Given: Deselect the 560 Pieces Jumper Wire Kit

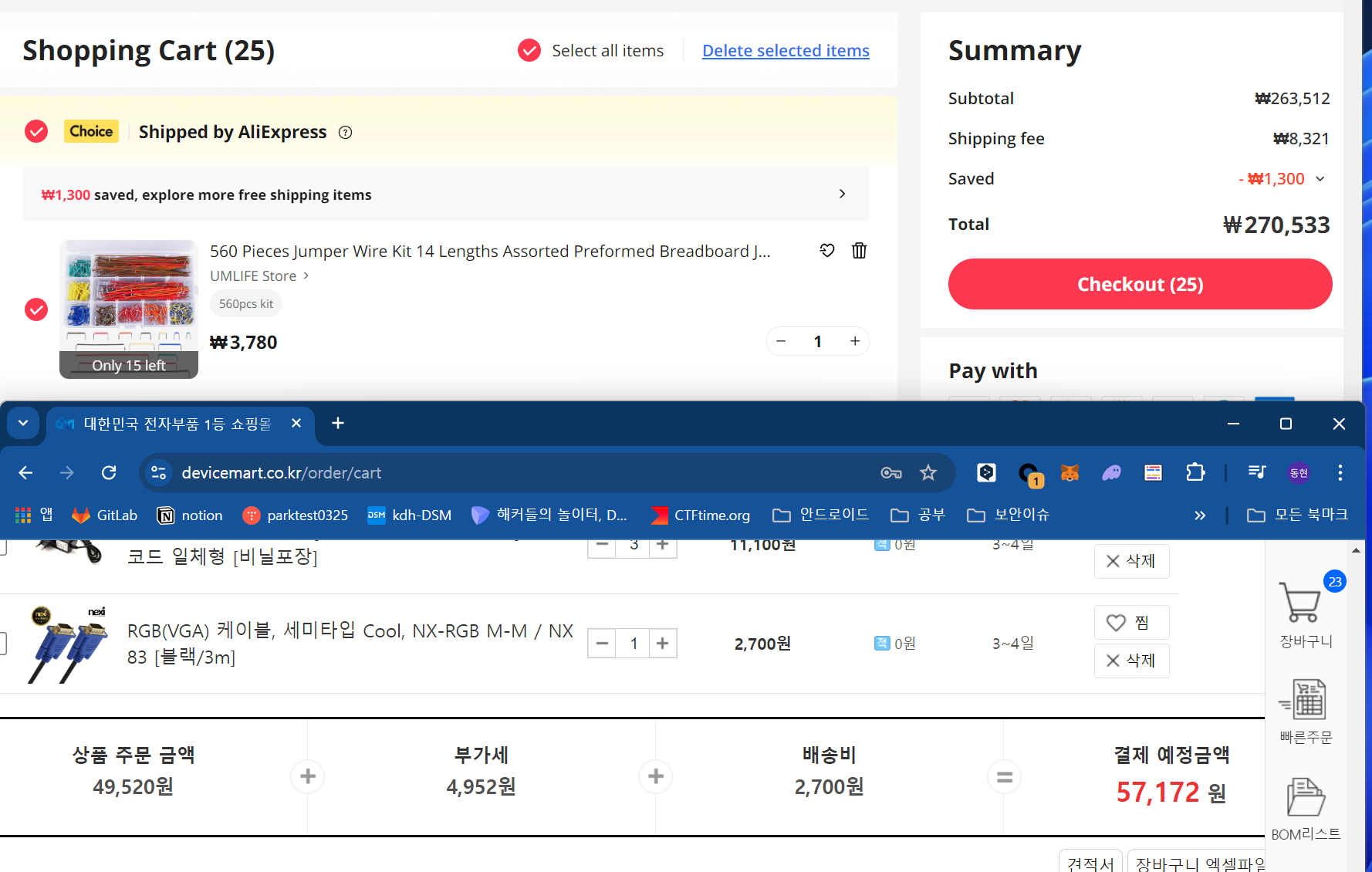Looking at the screenshot, I should pos(36,309).
